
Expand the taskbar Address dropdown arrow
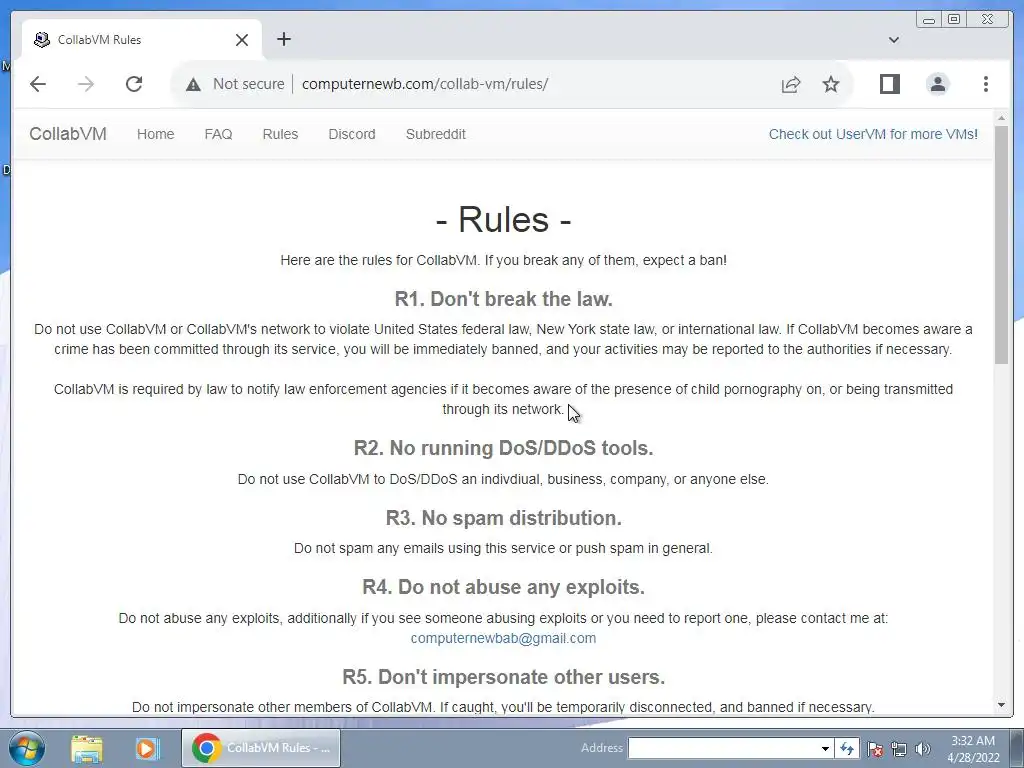tap(825, 748)
